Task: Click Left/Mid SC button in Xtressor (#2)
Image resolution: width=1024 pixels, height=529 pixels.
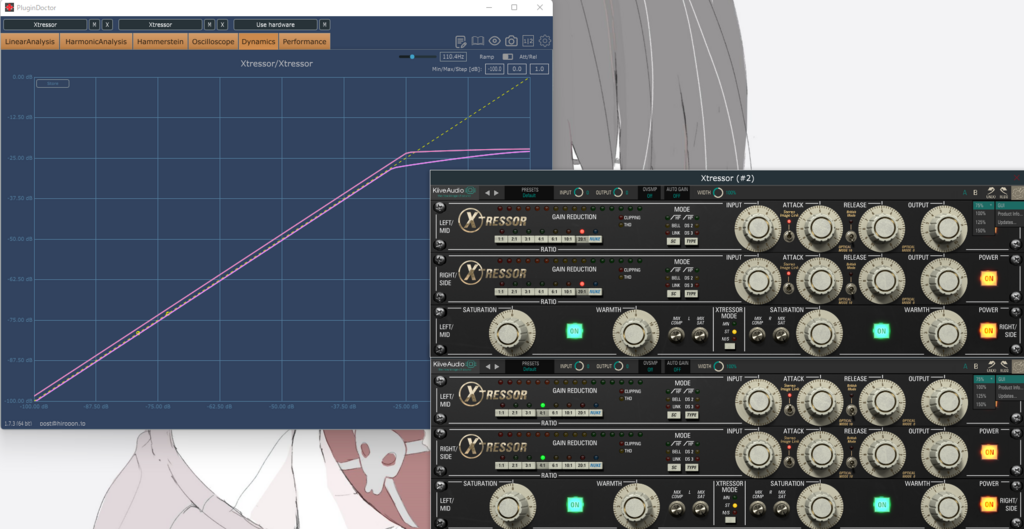Action: 673,241
